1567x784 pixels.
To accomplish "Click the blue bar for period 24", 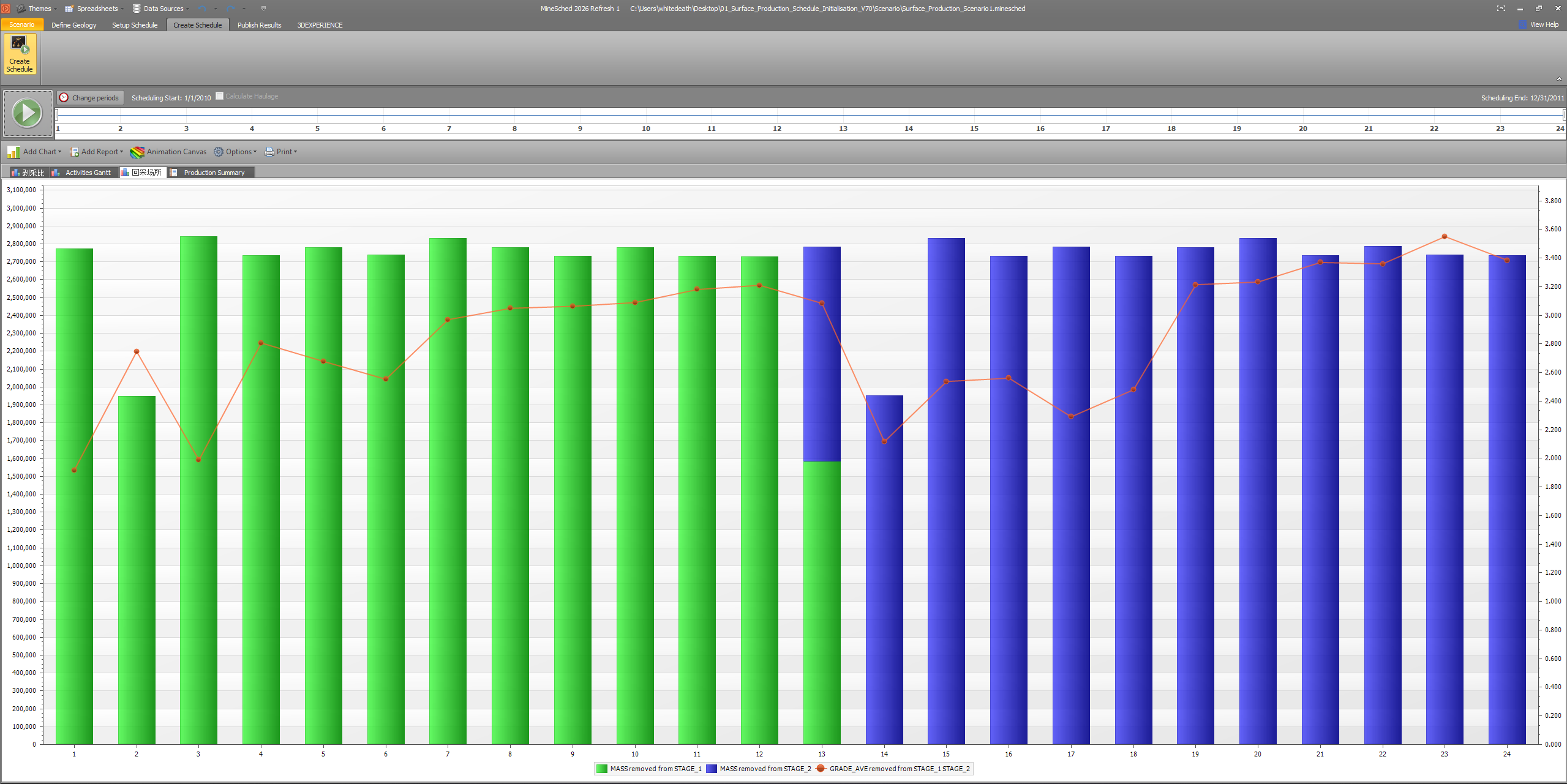I will coord(1507,499).
